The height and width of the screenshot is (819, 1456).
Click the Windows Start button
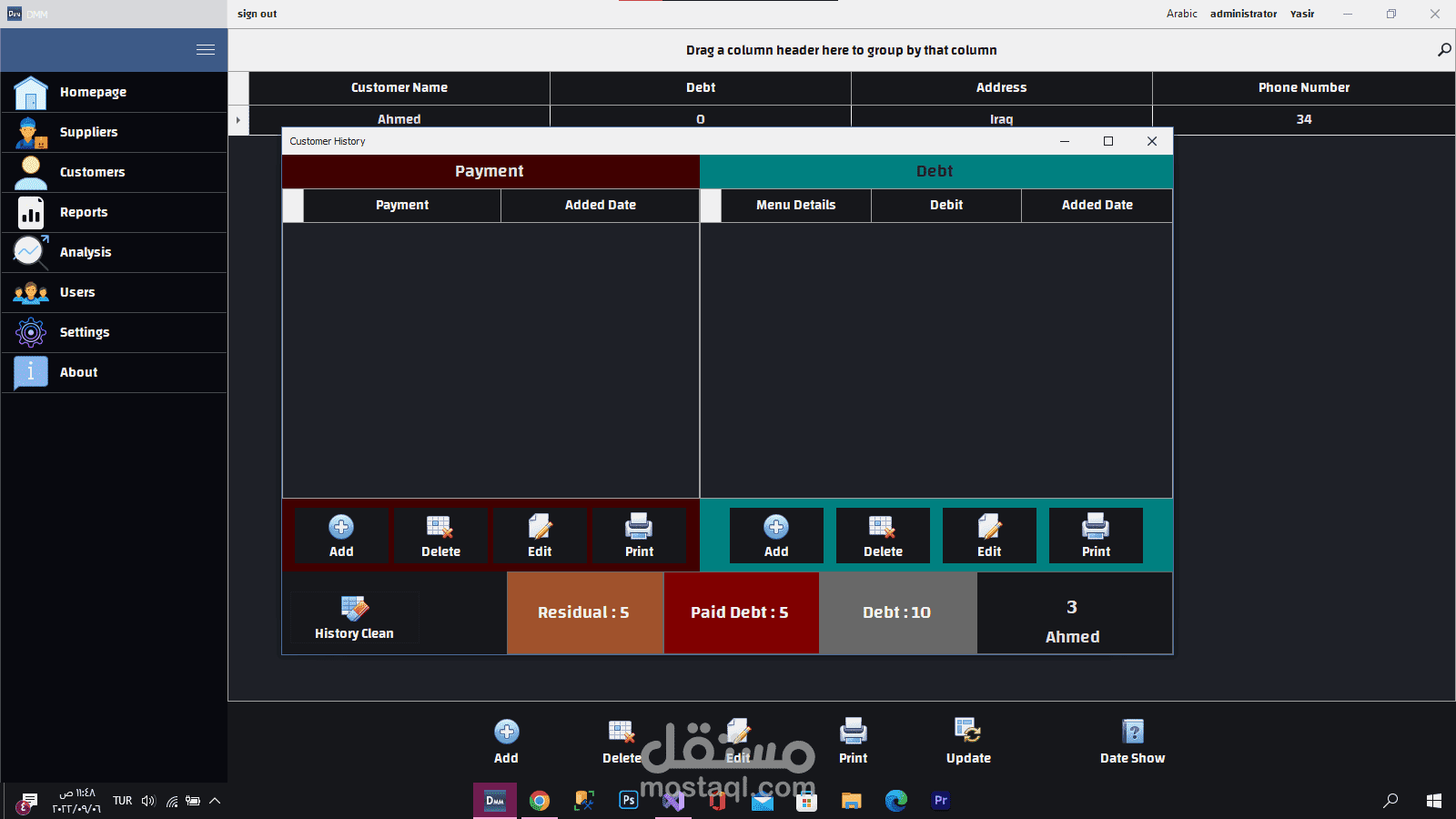[x=1434, y=801]
